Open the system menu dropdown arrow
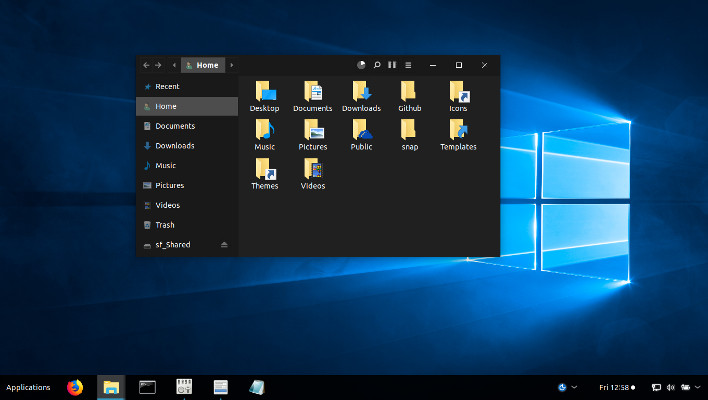Viewport: 708px width, 400px height. coord(698,387)
